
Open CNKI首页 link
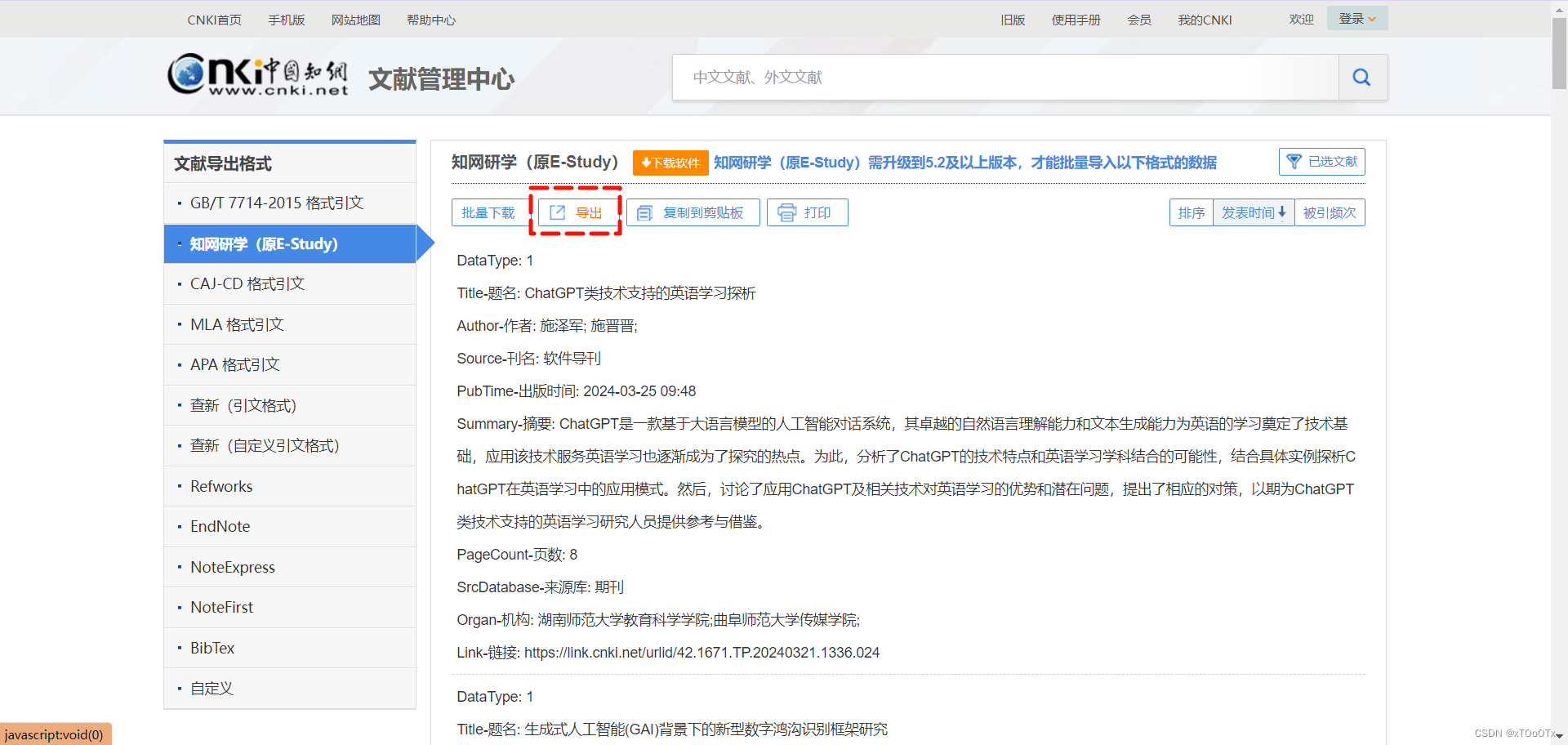(214, 20)
